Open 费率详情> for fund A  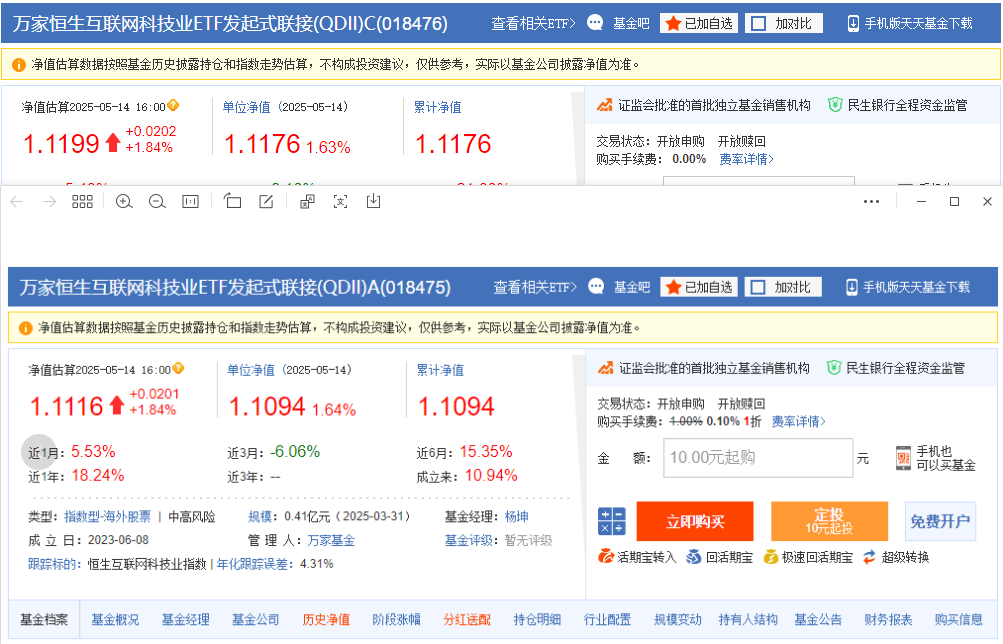pos(798,421)
